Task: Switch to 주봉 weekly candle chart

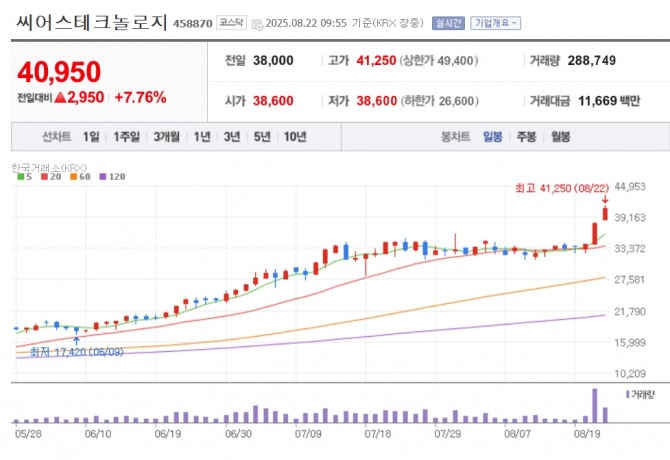Action: point(527,137)
